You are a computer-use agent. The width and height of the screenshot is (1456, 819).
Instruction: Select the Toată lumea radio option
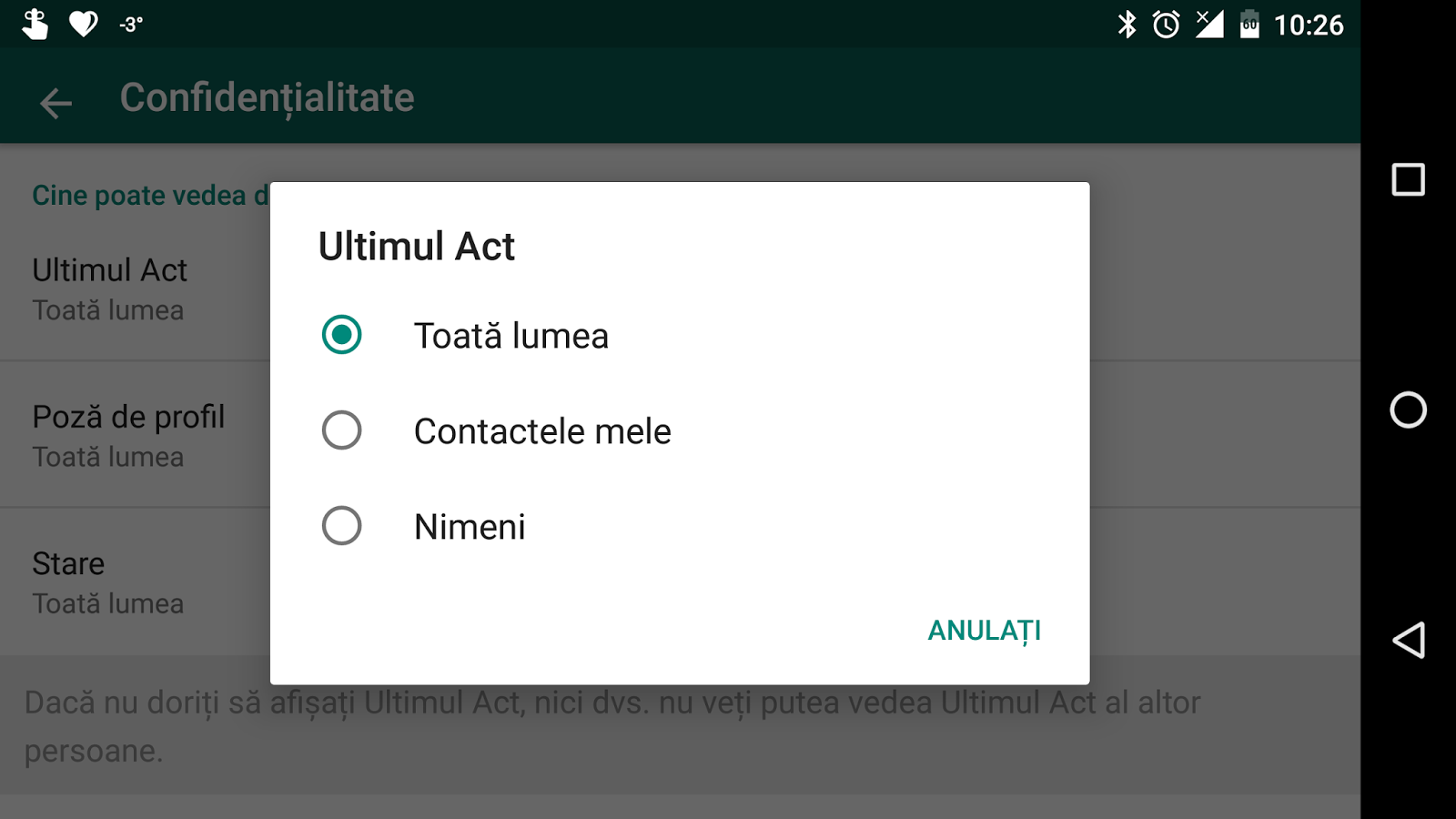(342, 335)
